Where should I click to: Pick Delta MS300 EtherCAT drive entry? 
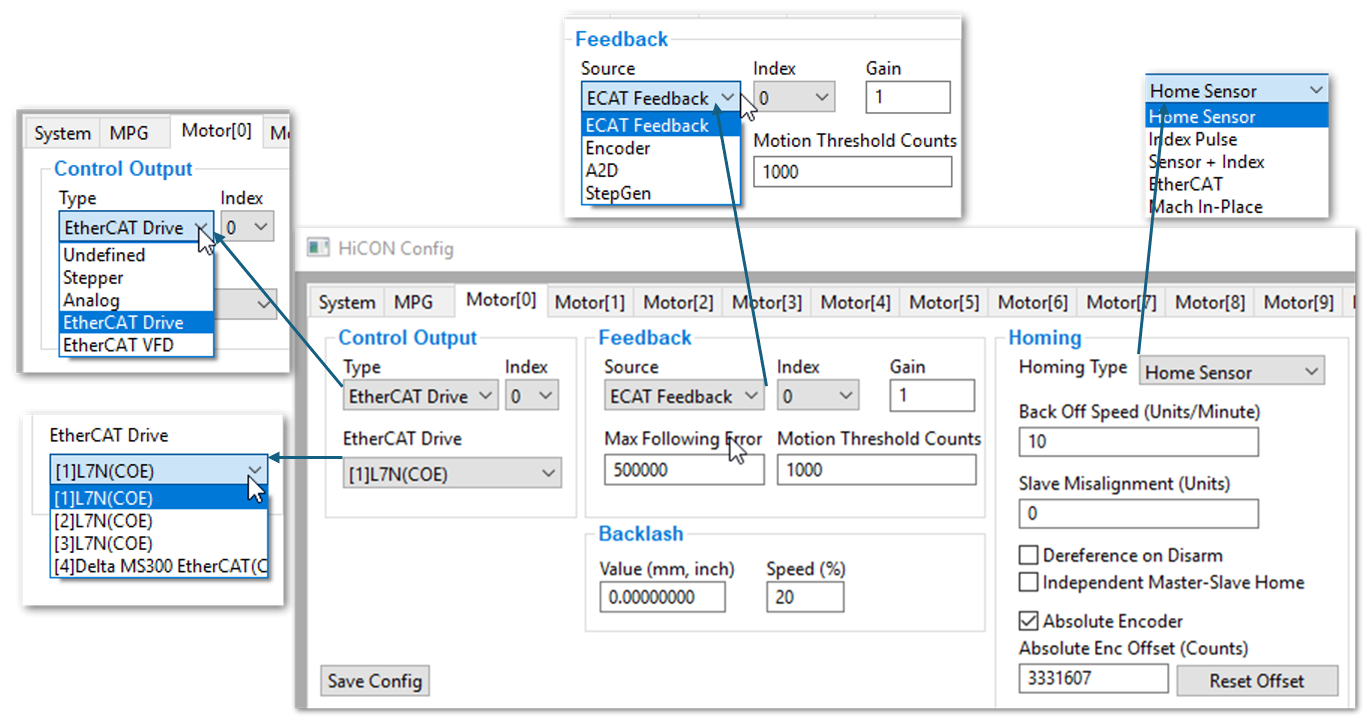pos(159,566)
